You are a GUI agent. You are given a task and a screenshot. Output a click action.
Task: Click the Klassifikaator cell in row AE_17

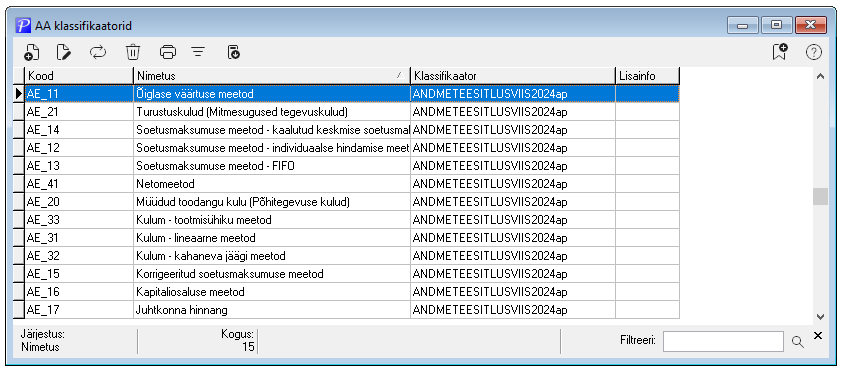click(513, 310)
